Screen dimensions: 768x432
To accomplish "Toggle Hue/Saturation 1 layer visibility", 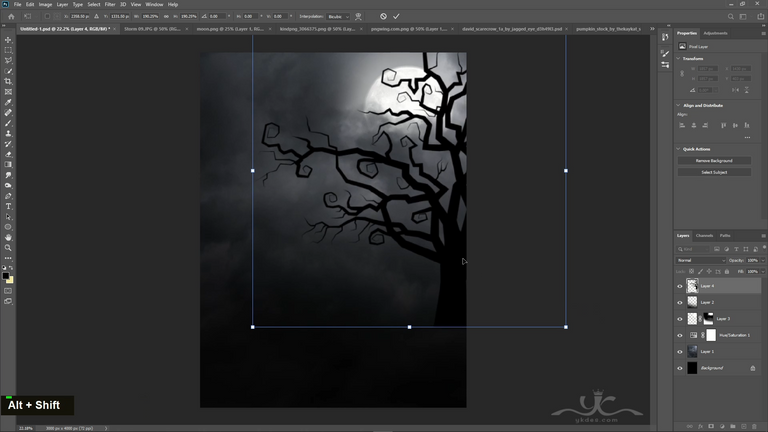I will coord(680,336).
